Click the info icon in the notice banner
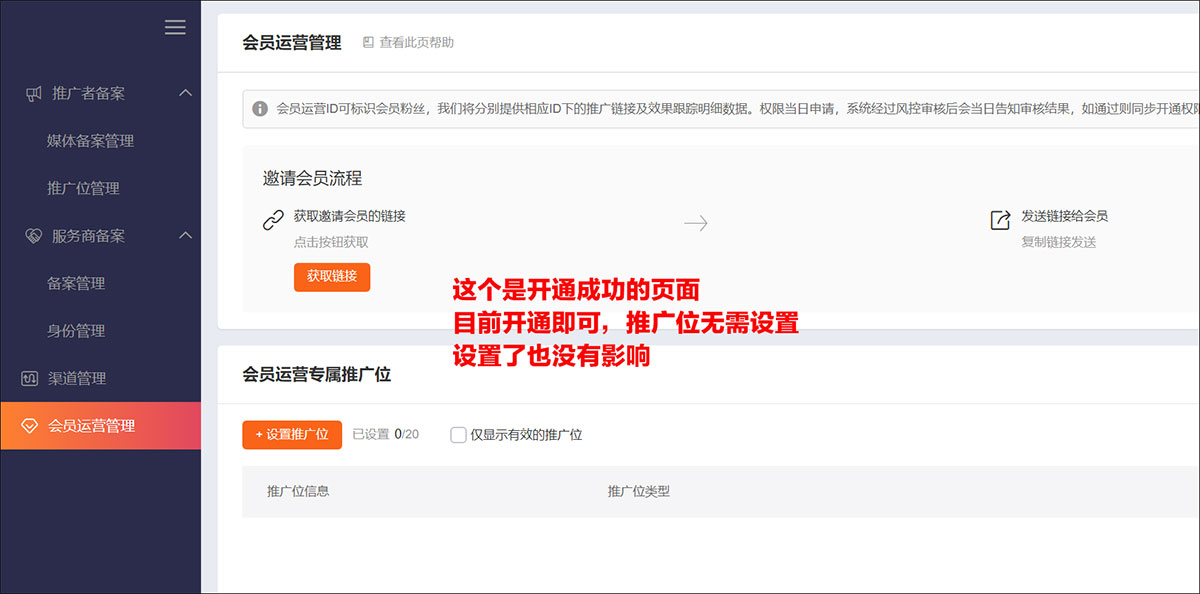This screenshot has height=594, width=1200. pos(262,108)
